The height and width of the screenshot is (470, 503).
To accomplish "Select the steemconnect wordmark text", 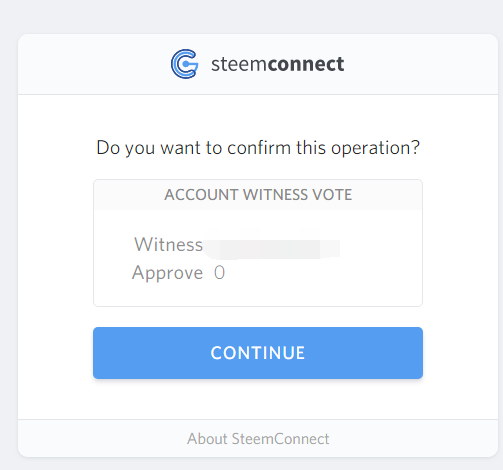I will (x=278, y=64).
